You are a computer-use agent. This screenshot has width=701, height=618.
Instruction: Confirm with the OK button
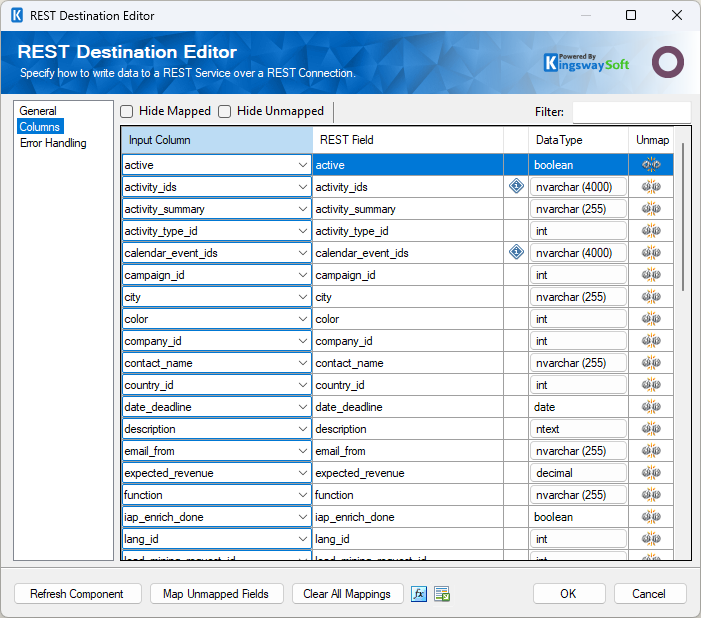coord(569,594)
